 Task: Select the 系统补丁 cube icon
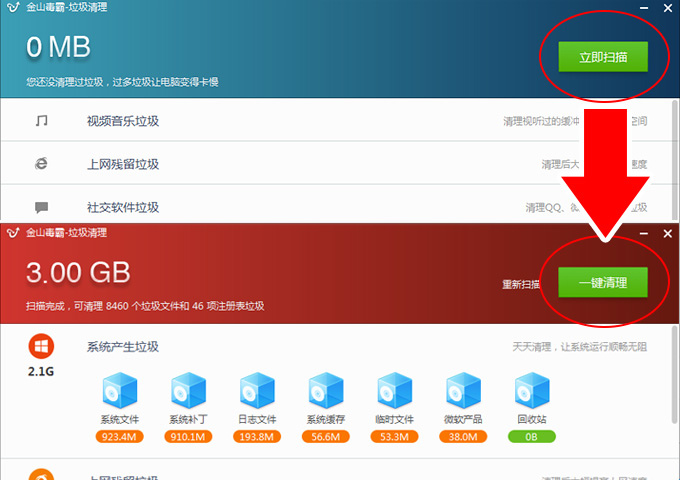(x=188, y=390)
